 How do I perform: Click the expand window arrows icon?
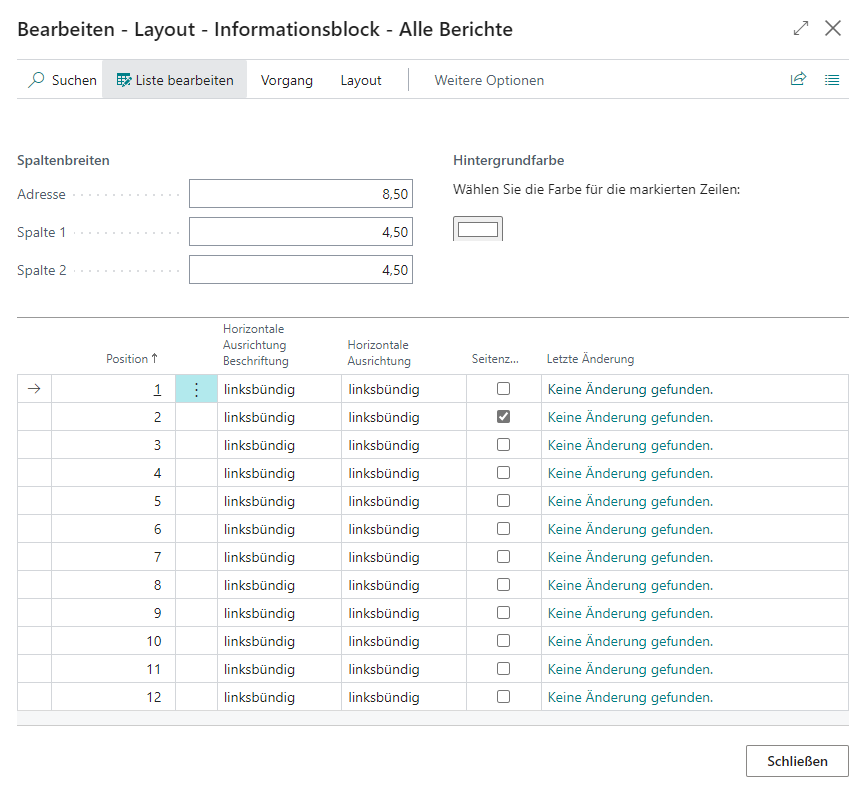coord(800,29)
